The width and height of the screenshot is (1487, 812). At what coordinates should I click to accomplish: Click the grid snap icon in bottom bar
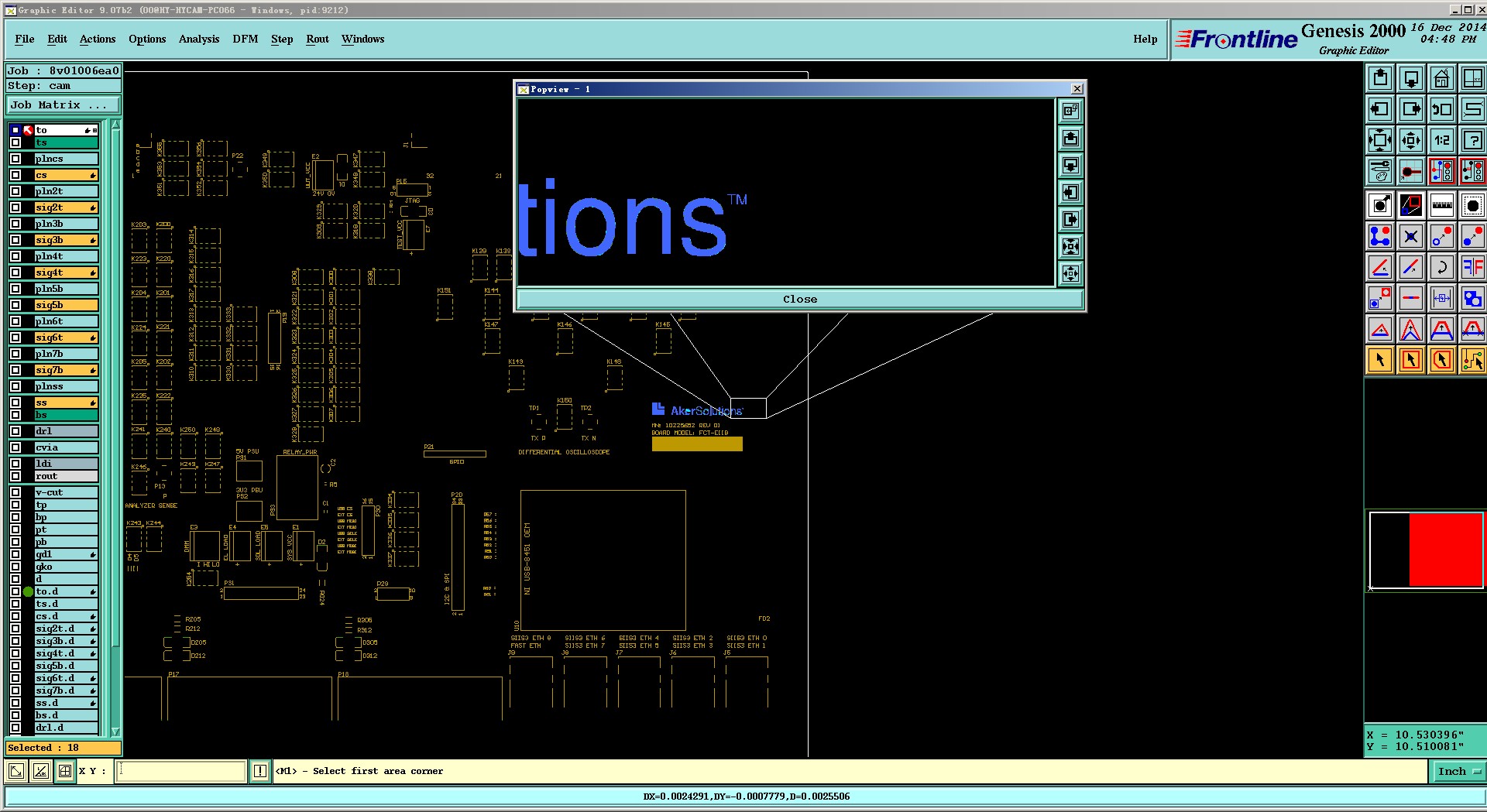click(x=65, y=771)
